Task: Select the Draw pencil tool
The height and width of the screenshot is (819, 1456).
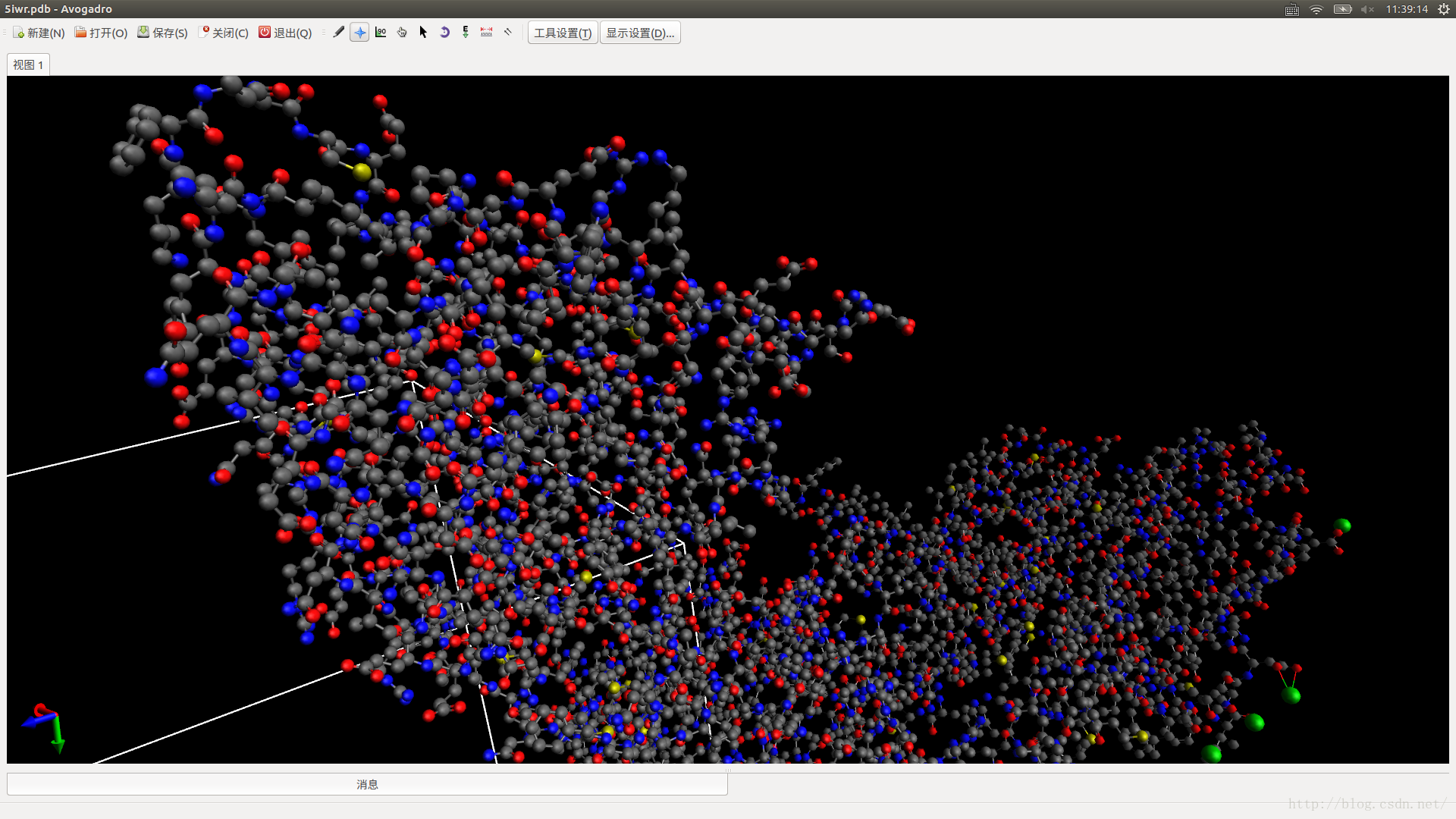Action: click(339, 33)
